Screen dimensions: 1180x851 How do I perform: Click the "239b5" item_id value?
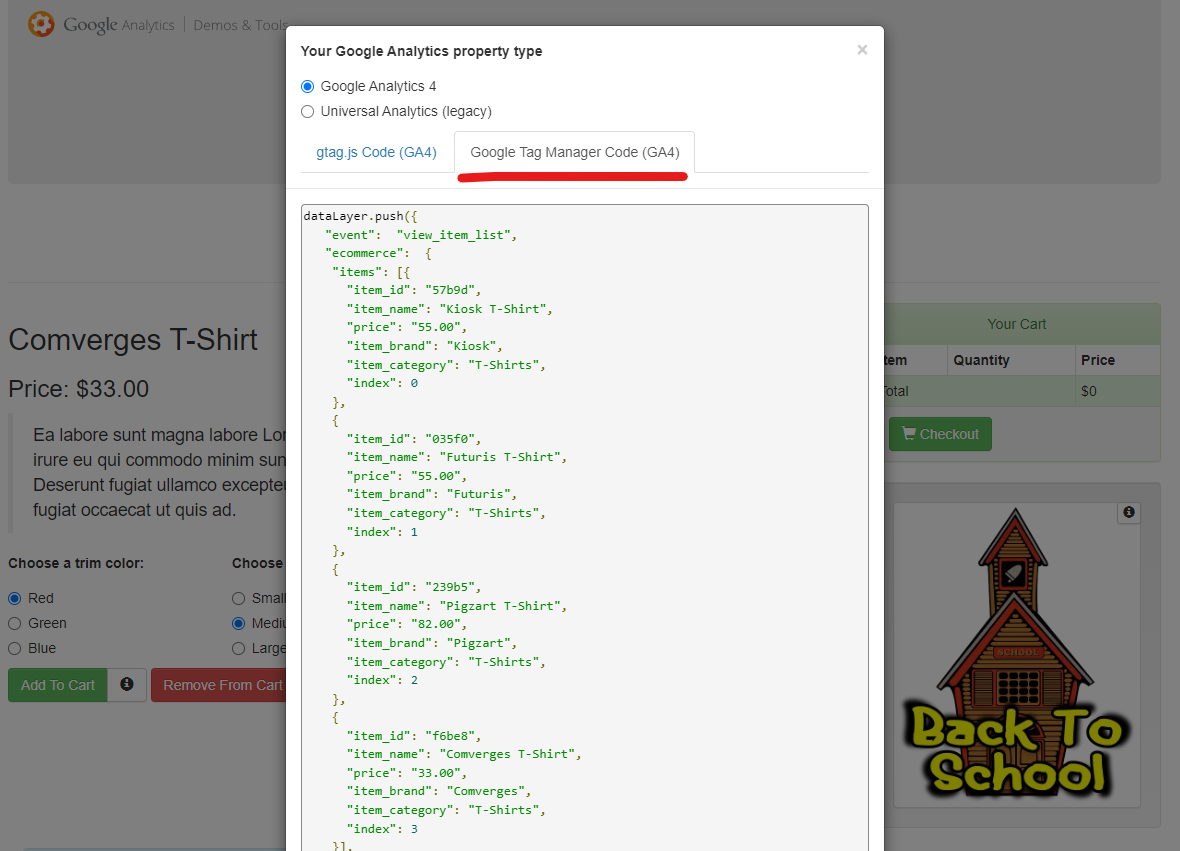(x=450, y=587)
